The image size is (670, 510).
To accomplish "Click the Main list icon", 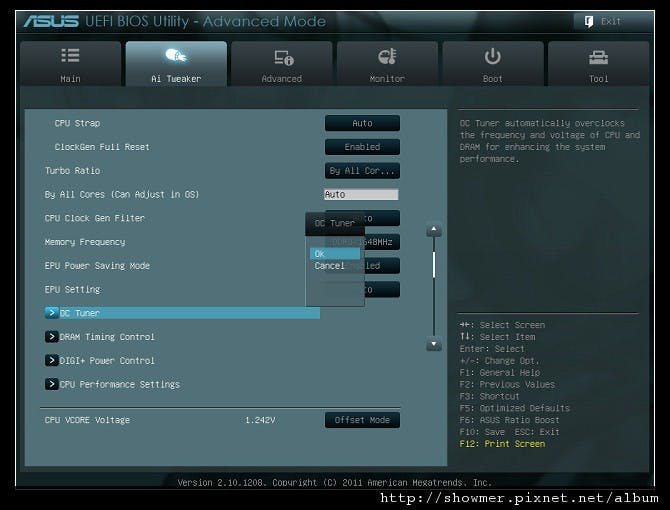I will tap(70, 56).
